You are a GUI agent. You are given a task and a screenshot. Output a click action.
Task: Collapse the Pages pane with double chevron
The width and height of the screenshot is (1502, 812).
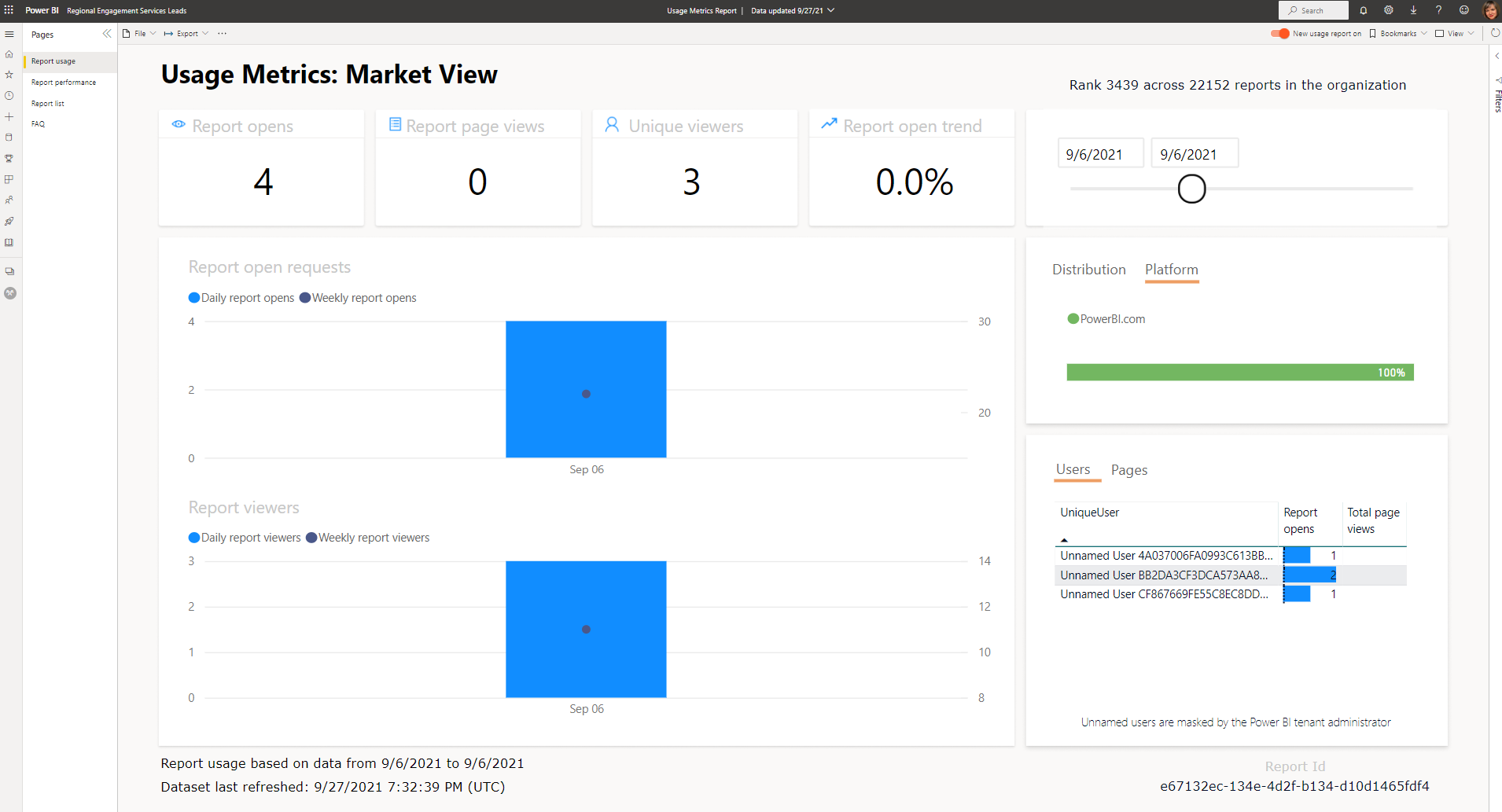click(x=107, y=34)
